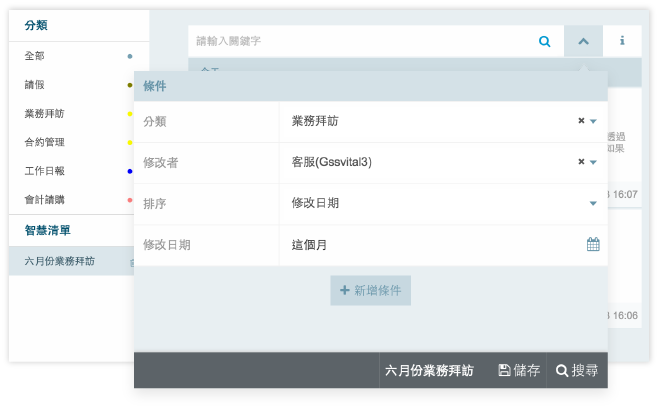
Task: Click the 新增條件 add condition button
Action: click(x=371, y=290)
